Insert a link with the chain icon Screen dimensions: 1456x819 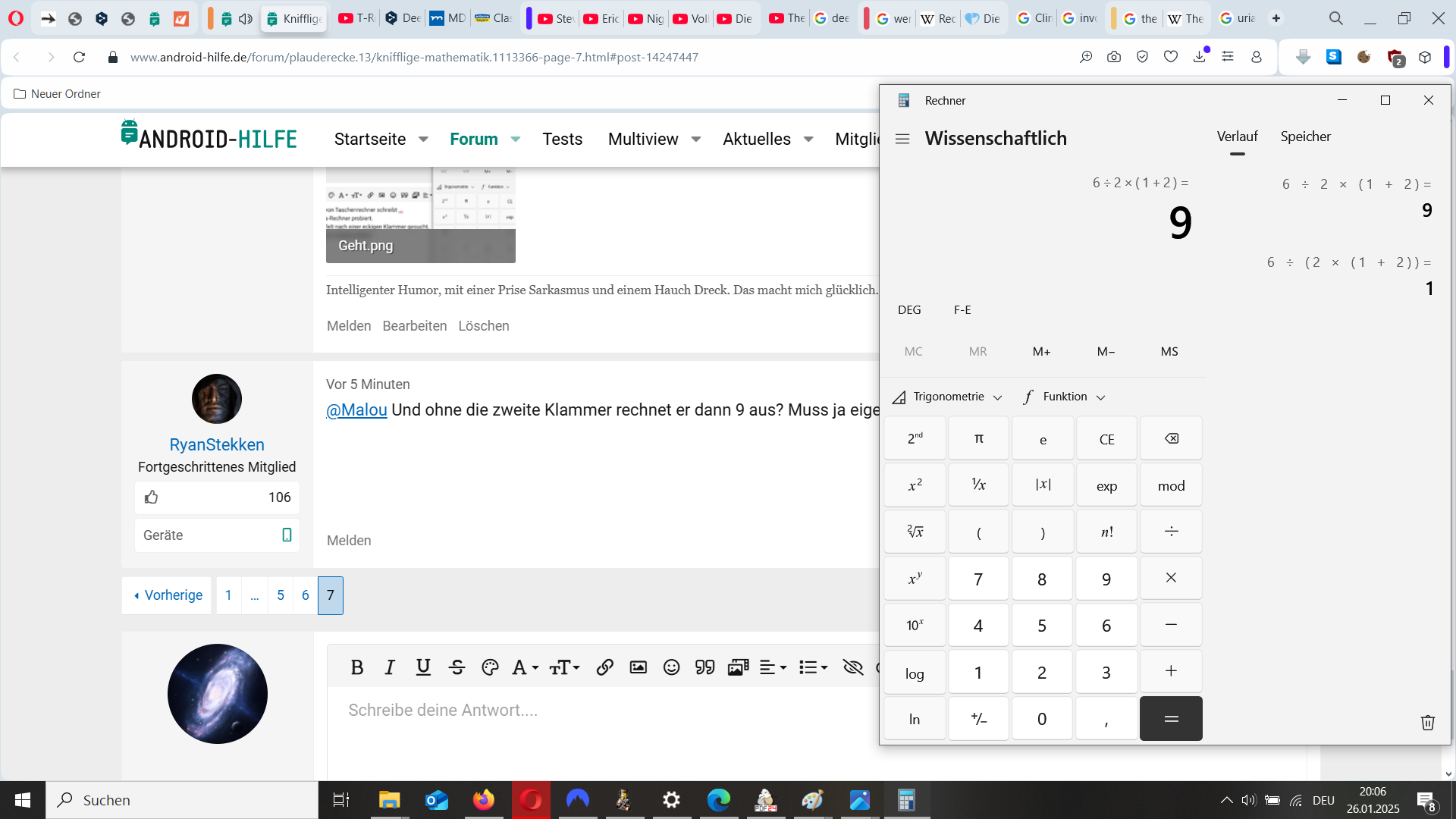click(x=604, y=667)
